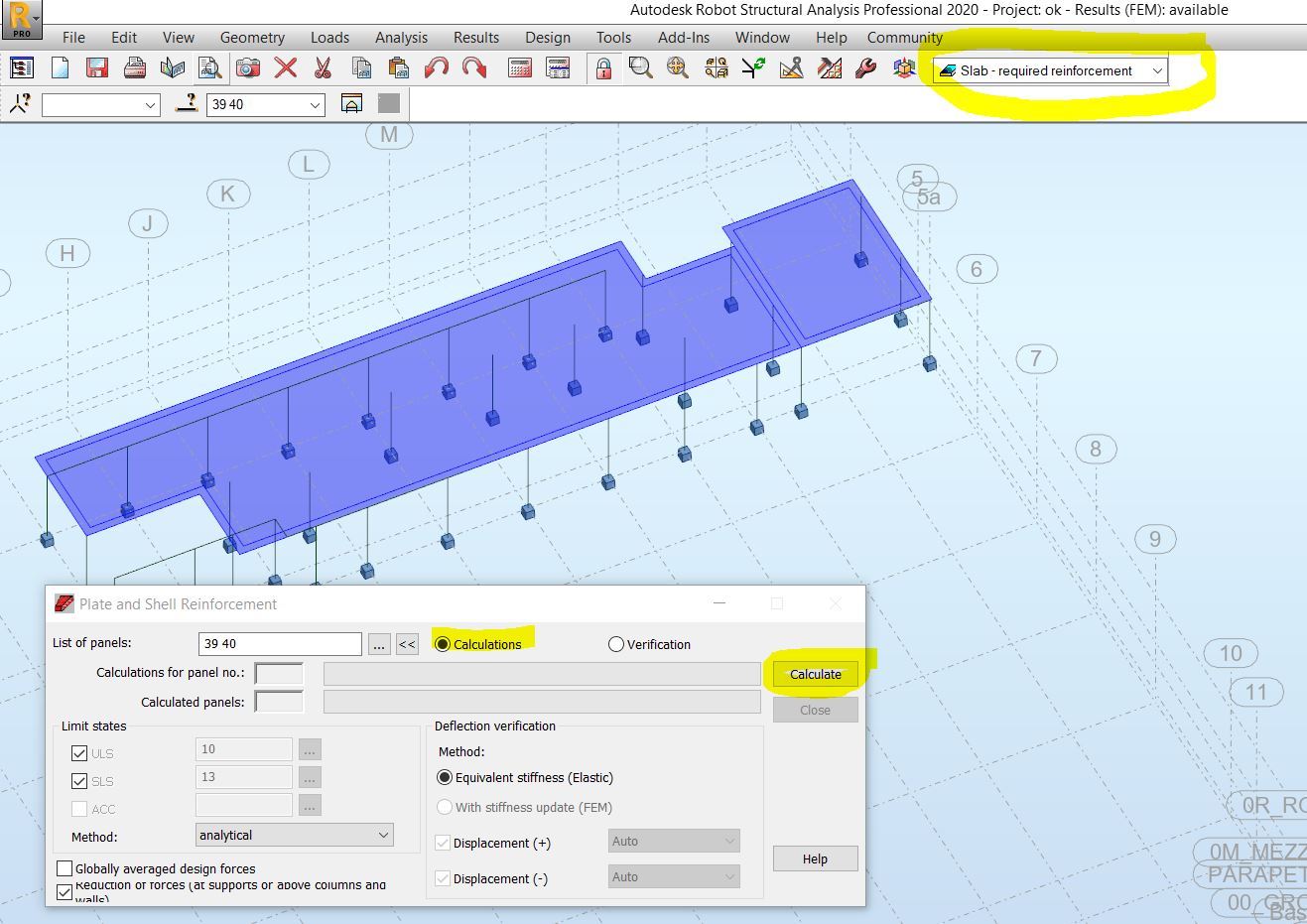Click the 3D view cube icon
The image size is (1307, 924).
click(902, 67)
